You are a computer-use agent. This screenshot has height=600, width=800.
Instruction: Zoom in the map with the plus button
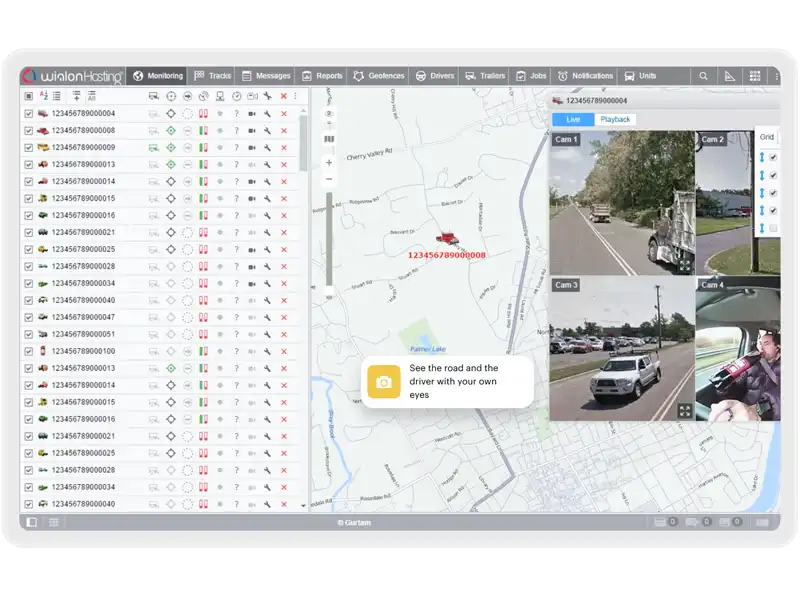pos(329,163)
